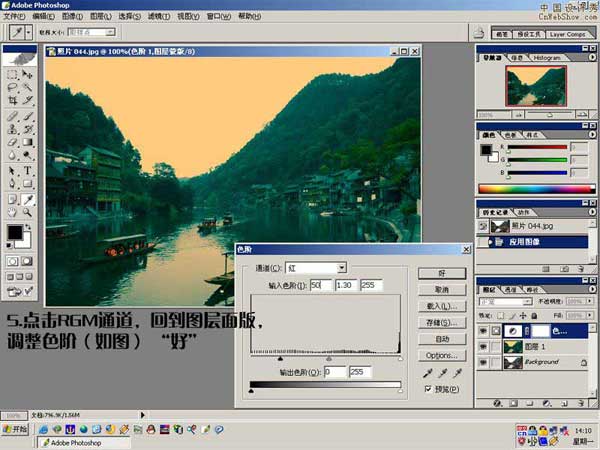This screenshot has width=600, height=450.
Task: Open the 窗口(W) menu
Action: pyautogui.click(x=218, y=16)
